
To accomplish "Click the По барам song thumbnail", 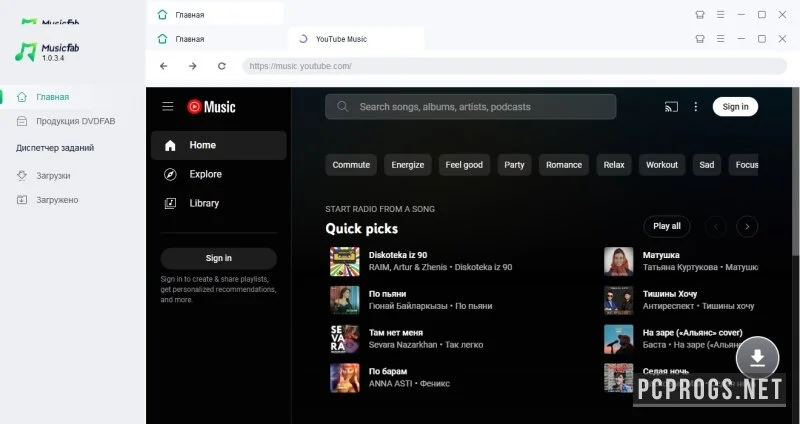I will coord(345,378).
